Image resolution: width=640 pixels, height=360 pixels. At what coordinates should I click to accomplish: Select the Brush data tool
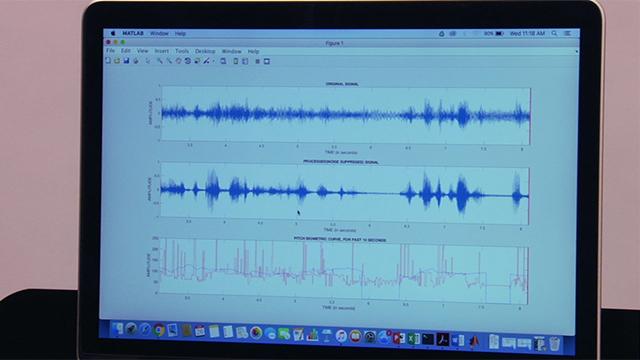pyautogui.click(x=207, y=61)
